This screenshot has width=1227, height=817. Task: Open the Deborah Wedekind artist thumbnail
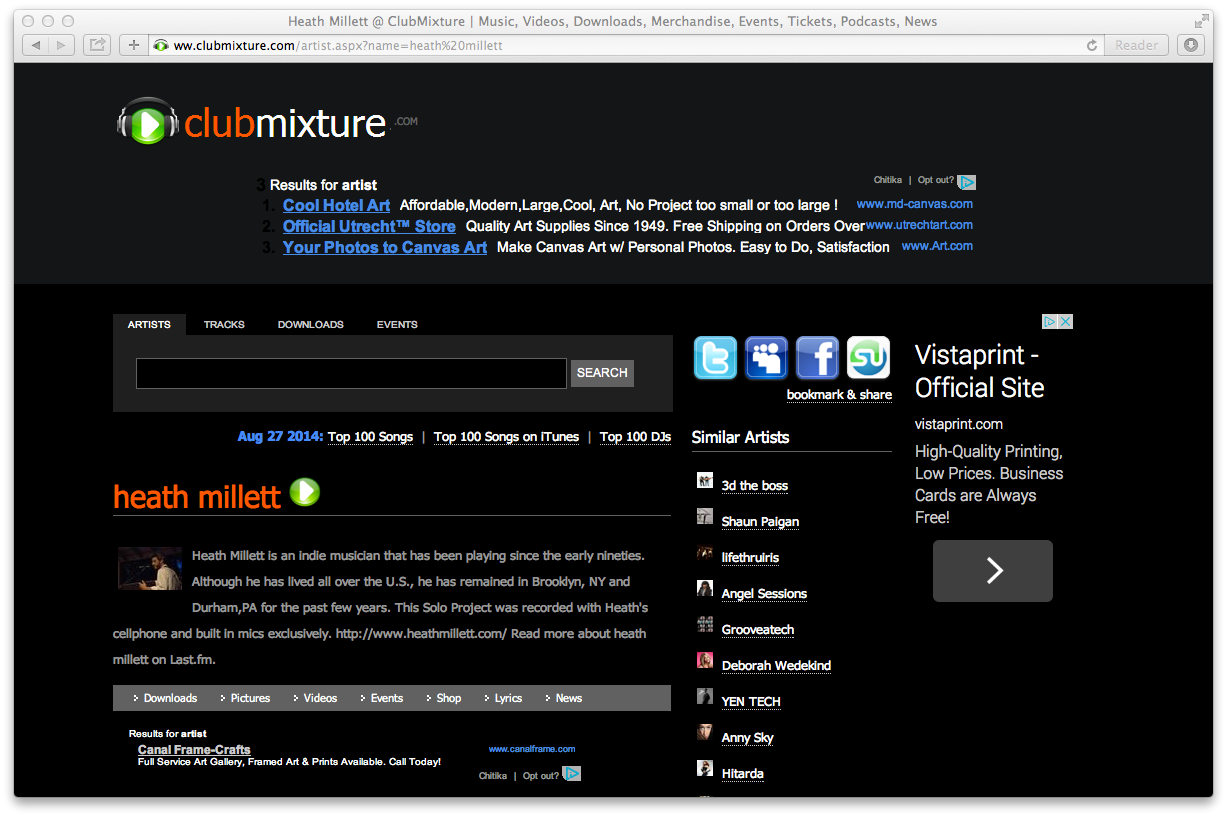click(705, 660)
